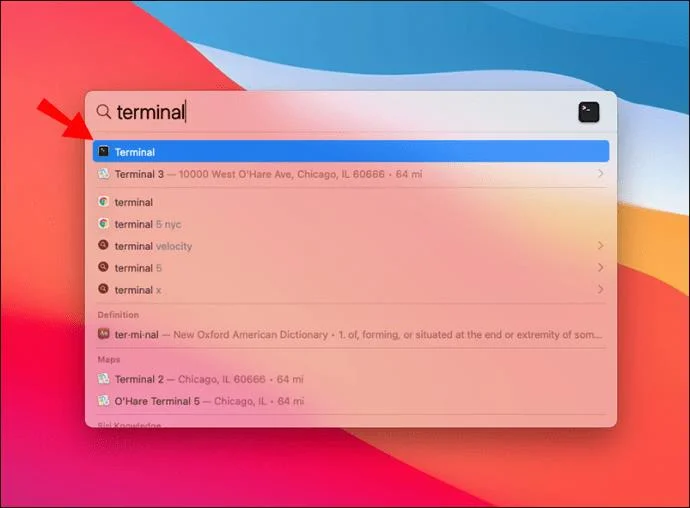This screenshot has height=508, width=690.
Task: Click the 'Maps' section header
Action: click(109, 360)
